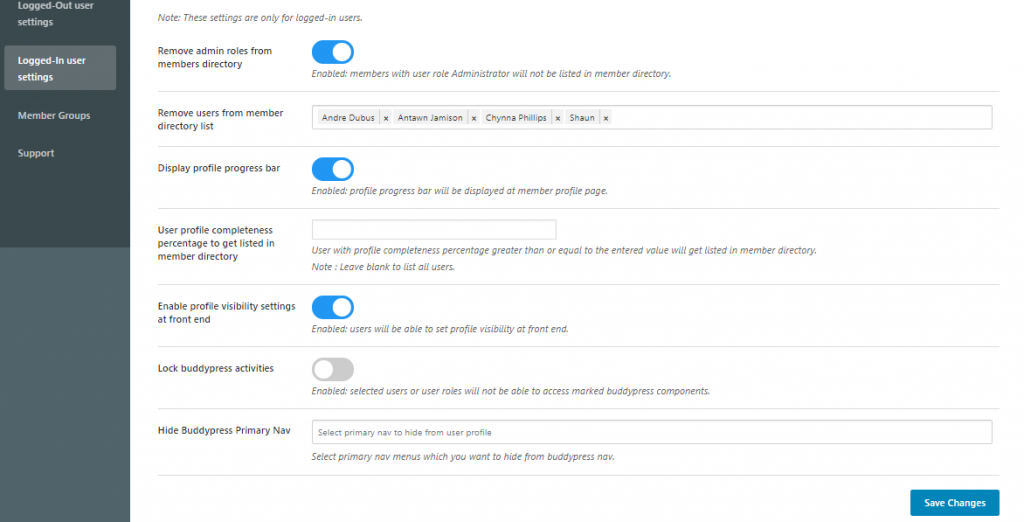Select the Shaun tag text
1024x522 pixels.
pos(582,118)
